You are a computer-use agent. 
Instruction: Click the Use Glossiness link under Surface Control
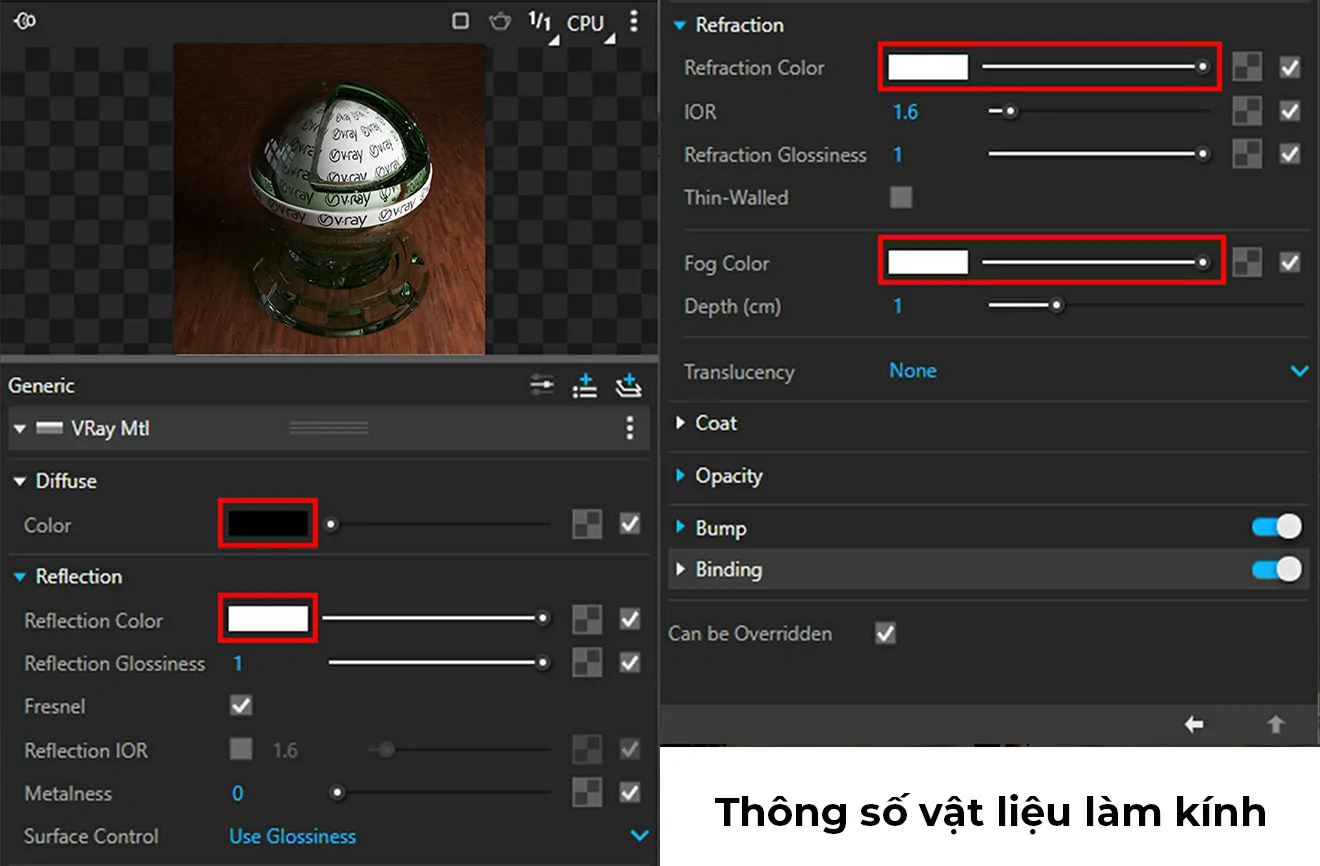tap(292, 836)
